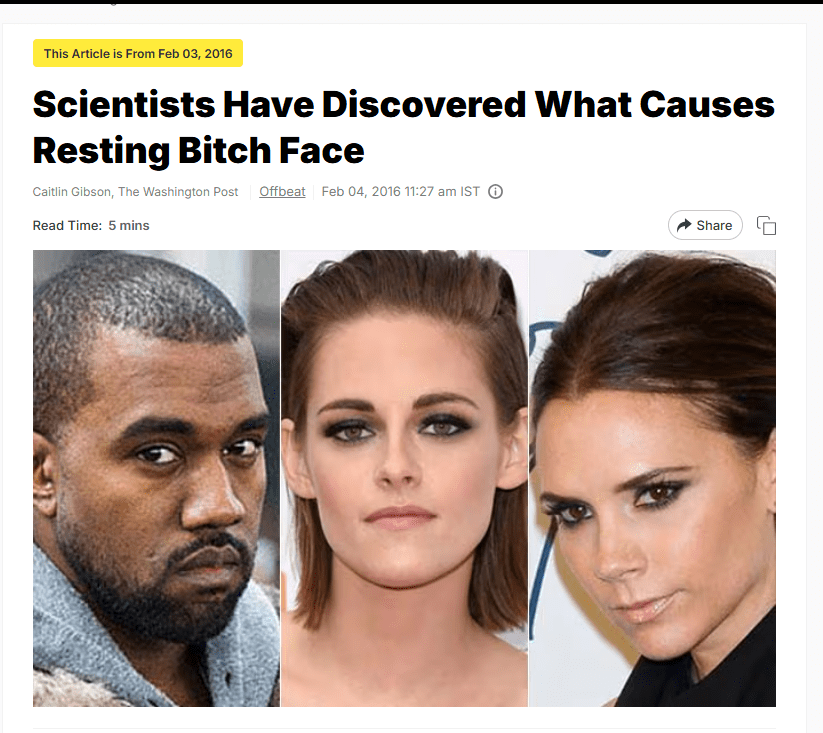The width and height of the screenshot is (823, 733).
Task: Click the Feb 04, 2016 11:27 am timestamp
Action: (400, 192)
